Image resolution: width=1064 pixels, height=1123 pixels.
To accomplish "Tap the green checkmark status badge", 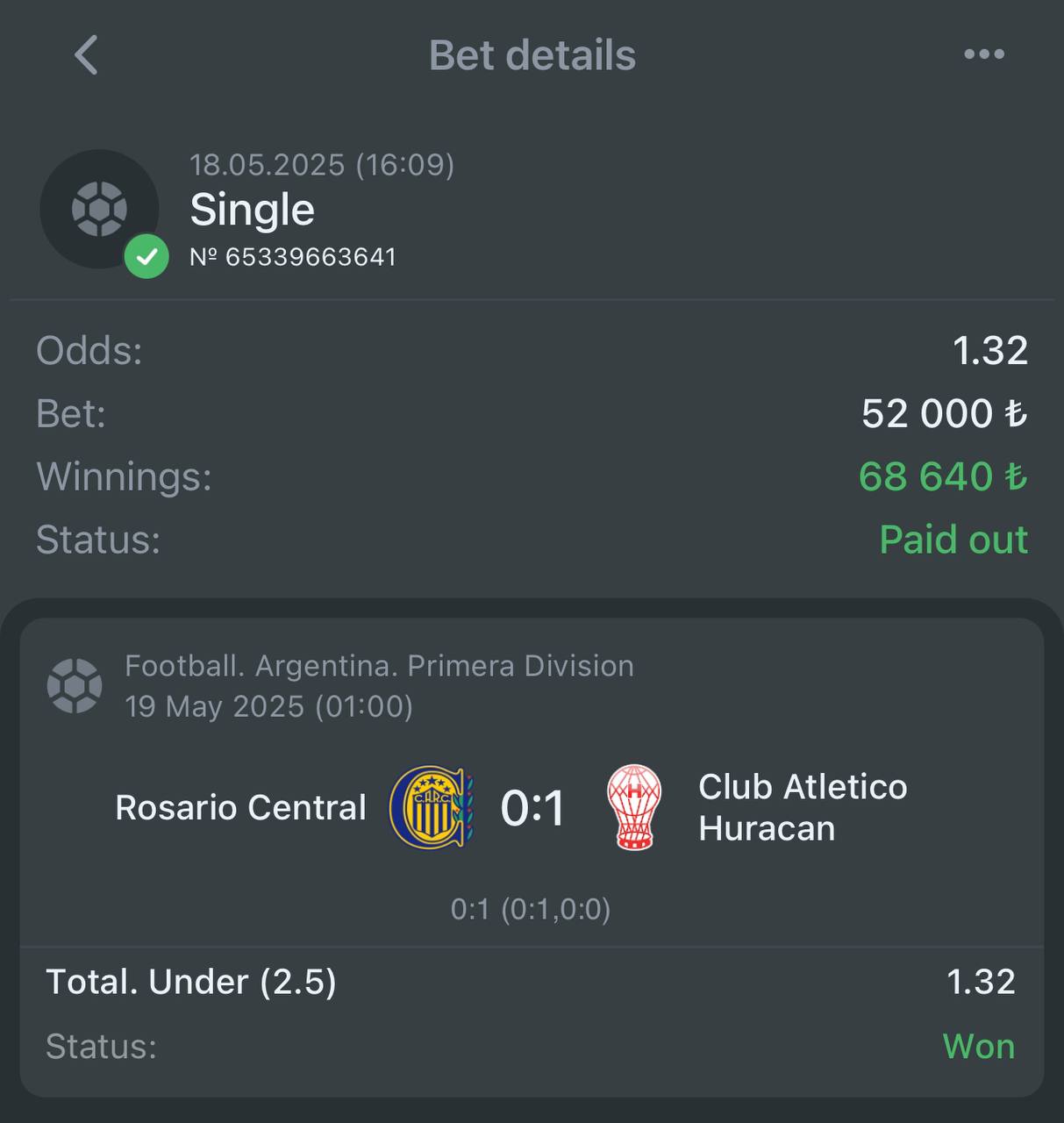I will [146, 256].
